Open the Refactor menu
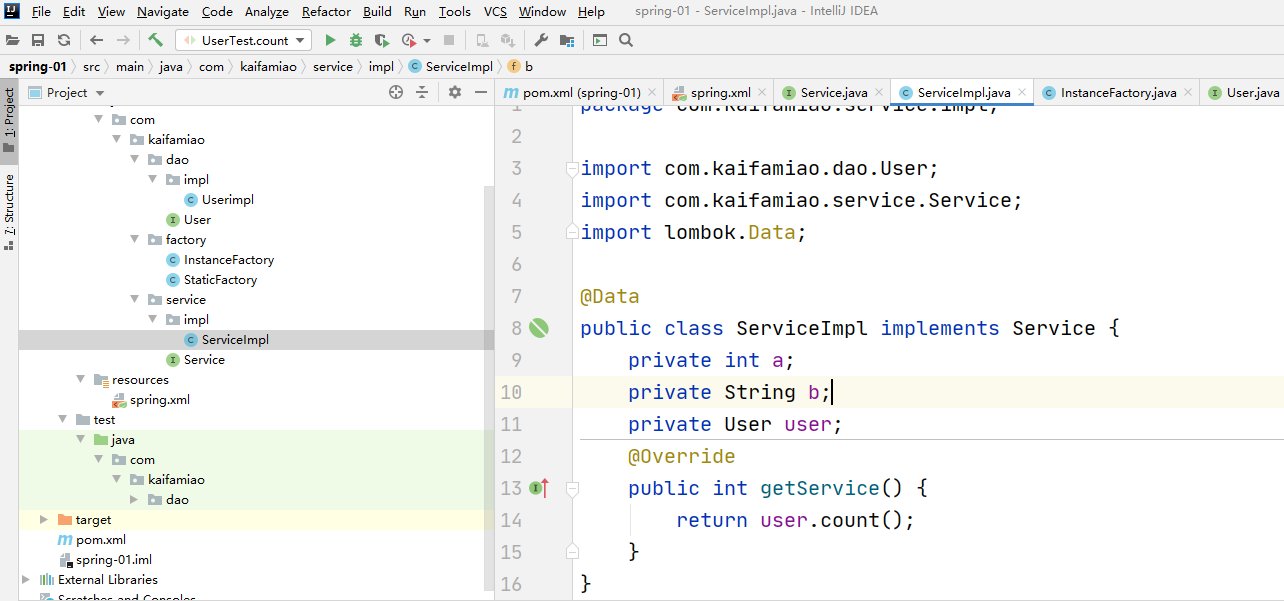This screenshot has height=601, width=1284. coord(326,12)
